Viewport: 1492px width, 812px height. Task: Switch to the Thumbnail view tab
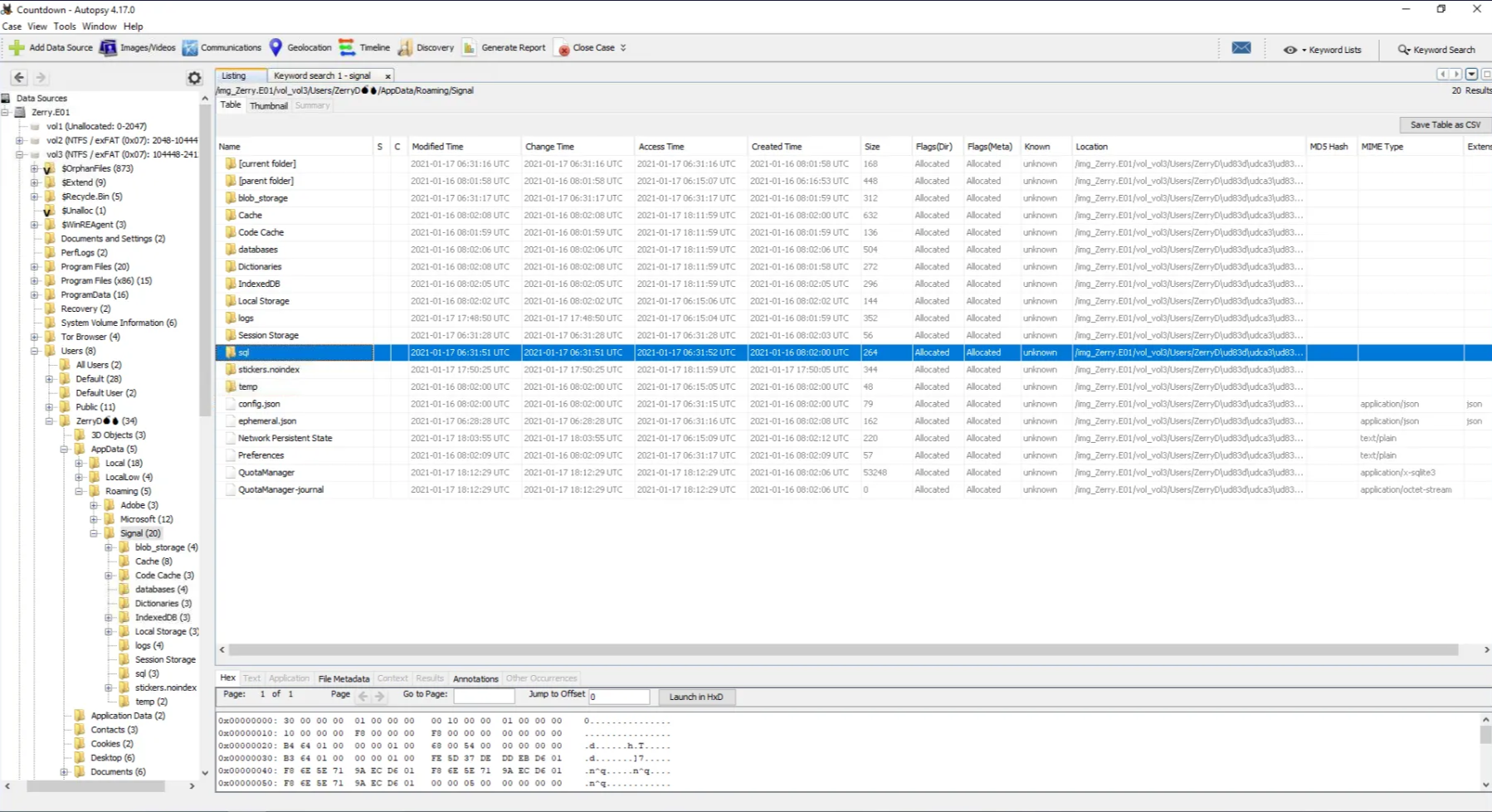pos(269,106)
